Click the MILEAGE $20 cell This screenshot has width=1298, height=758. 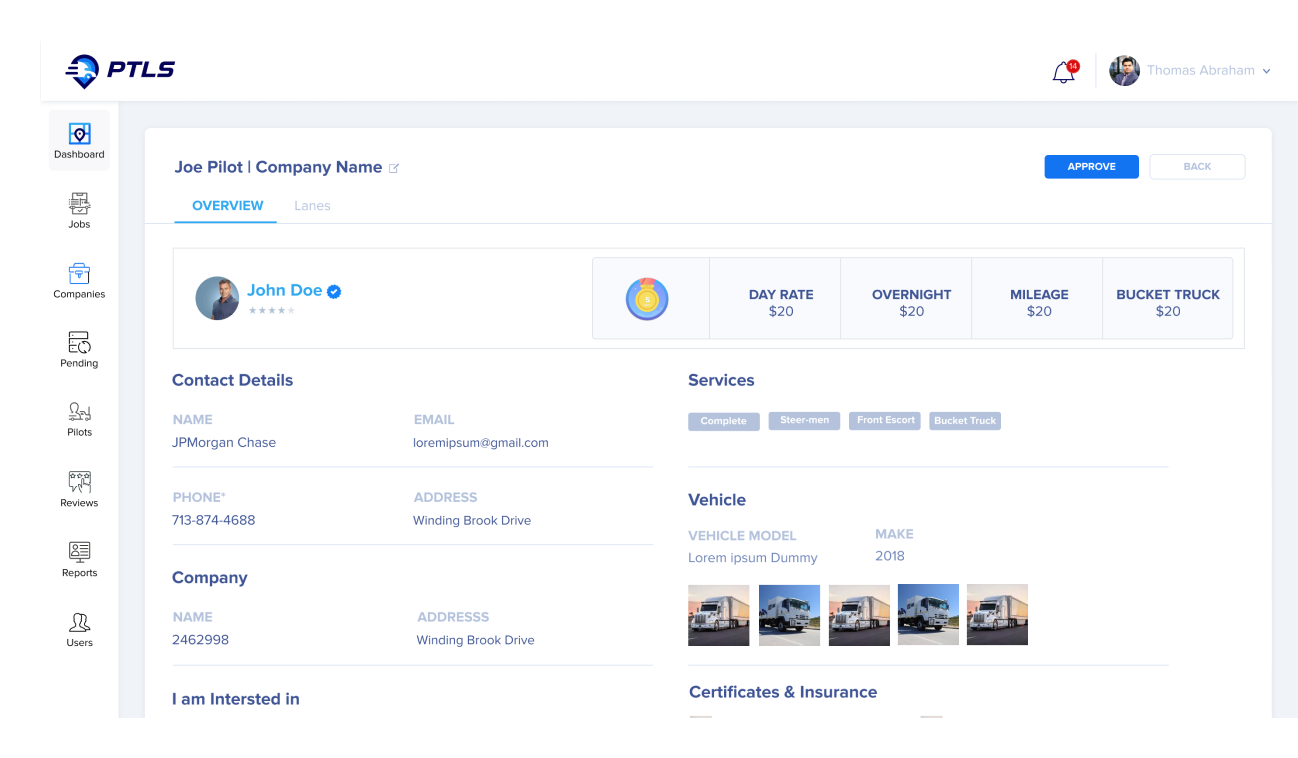[x=1037, y=299]
